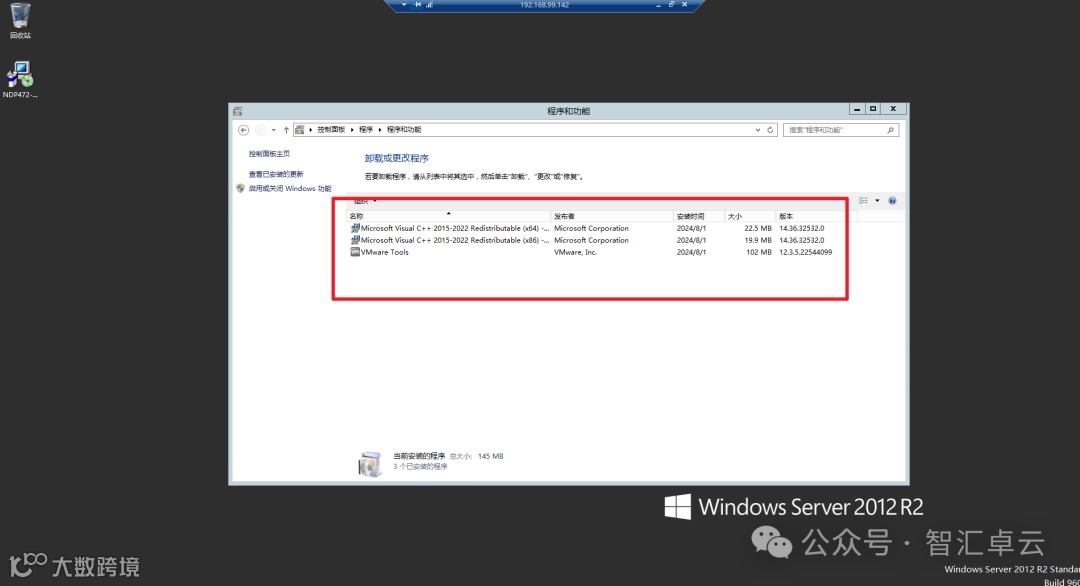Select 控制面板 in the breadcrumb path
This screenshot has height=586, width=1080.
(331, 129)
